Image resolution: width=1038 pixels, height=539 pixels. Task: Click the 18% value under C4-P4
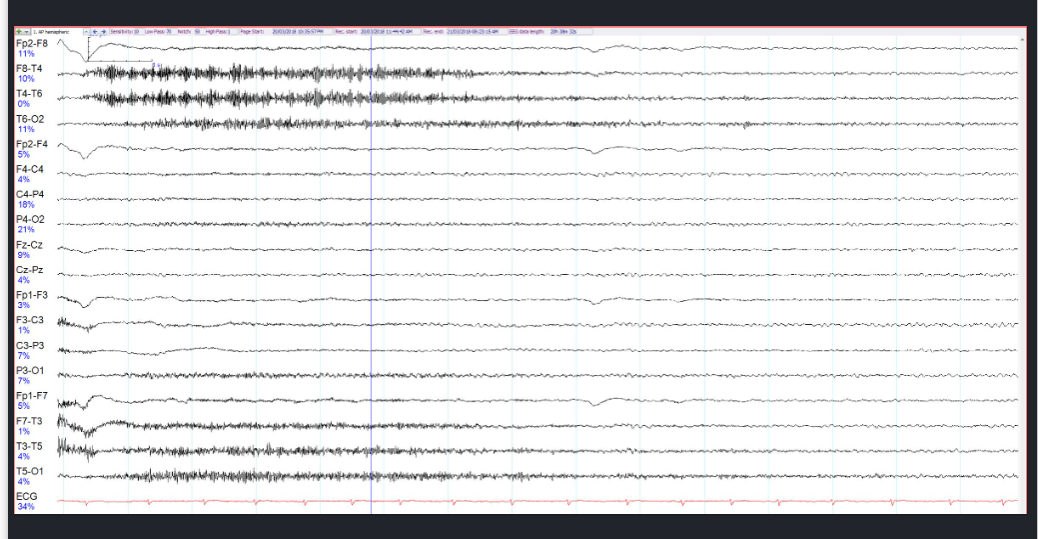click(26, 205)
